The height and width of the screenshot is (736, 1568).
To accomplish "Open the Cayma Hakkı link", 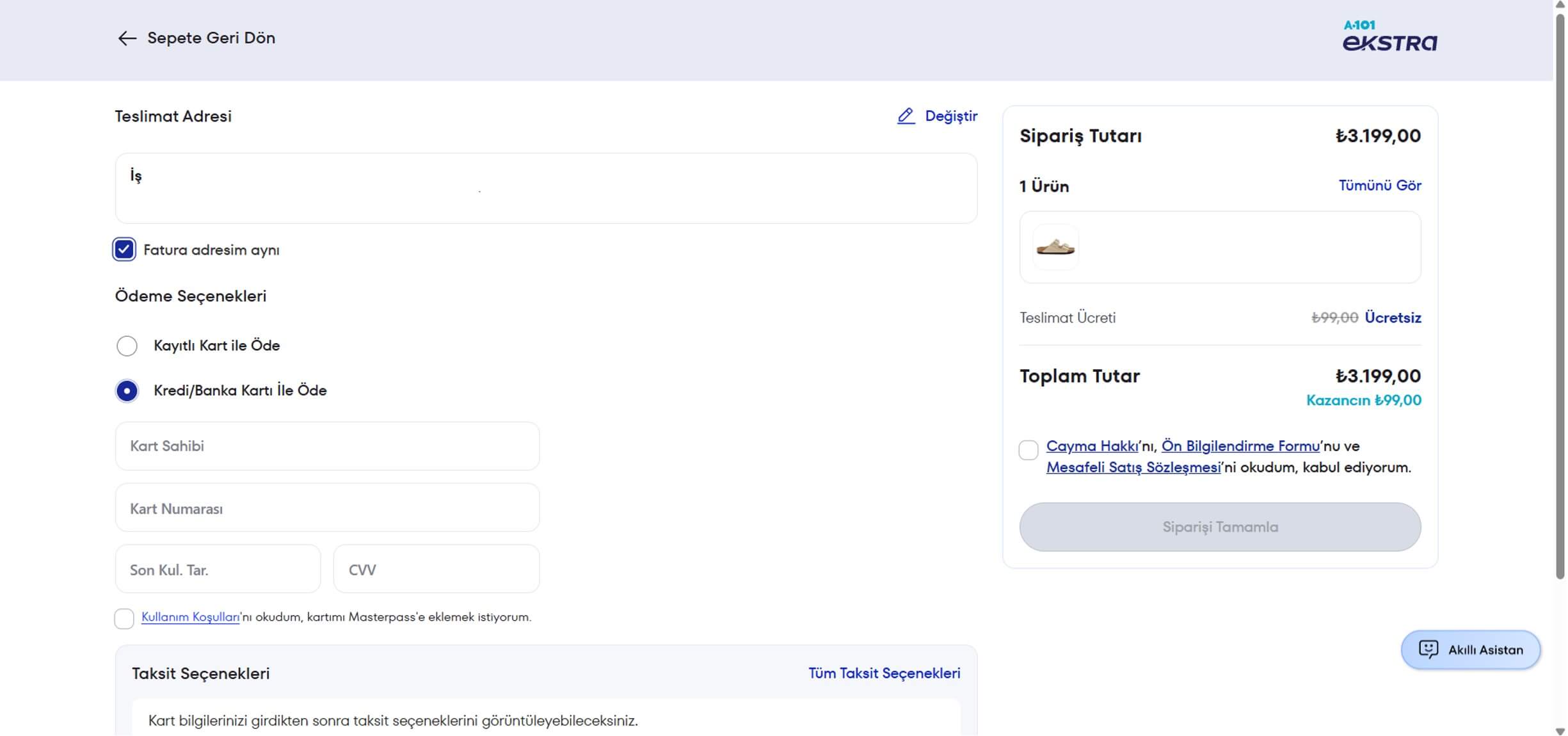I will pos(1092,446).
